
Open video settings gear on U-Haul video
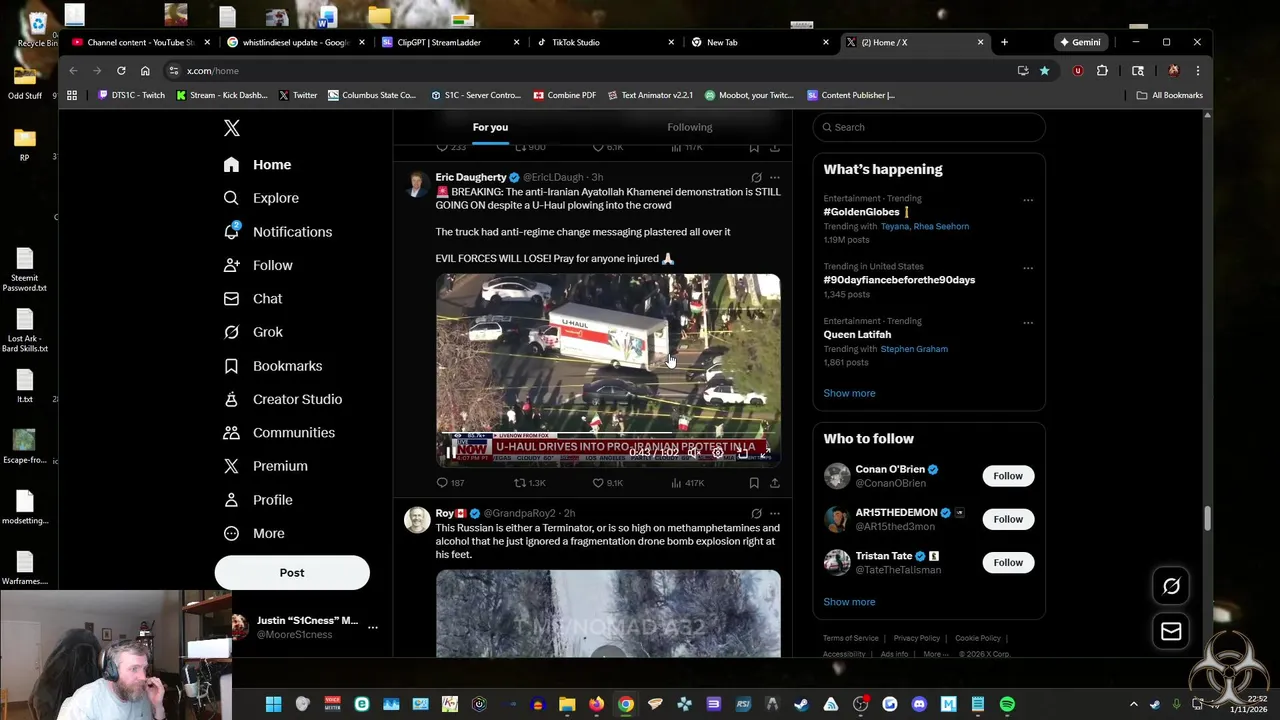click(x=717, y=453)
